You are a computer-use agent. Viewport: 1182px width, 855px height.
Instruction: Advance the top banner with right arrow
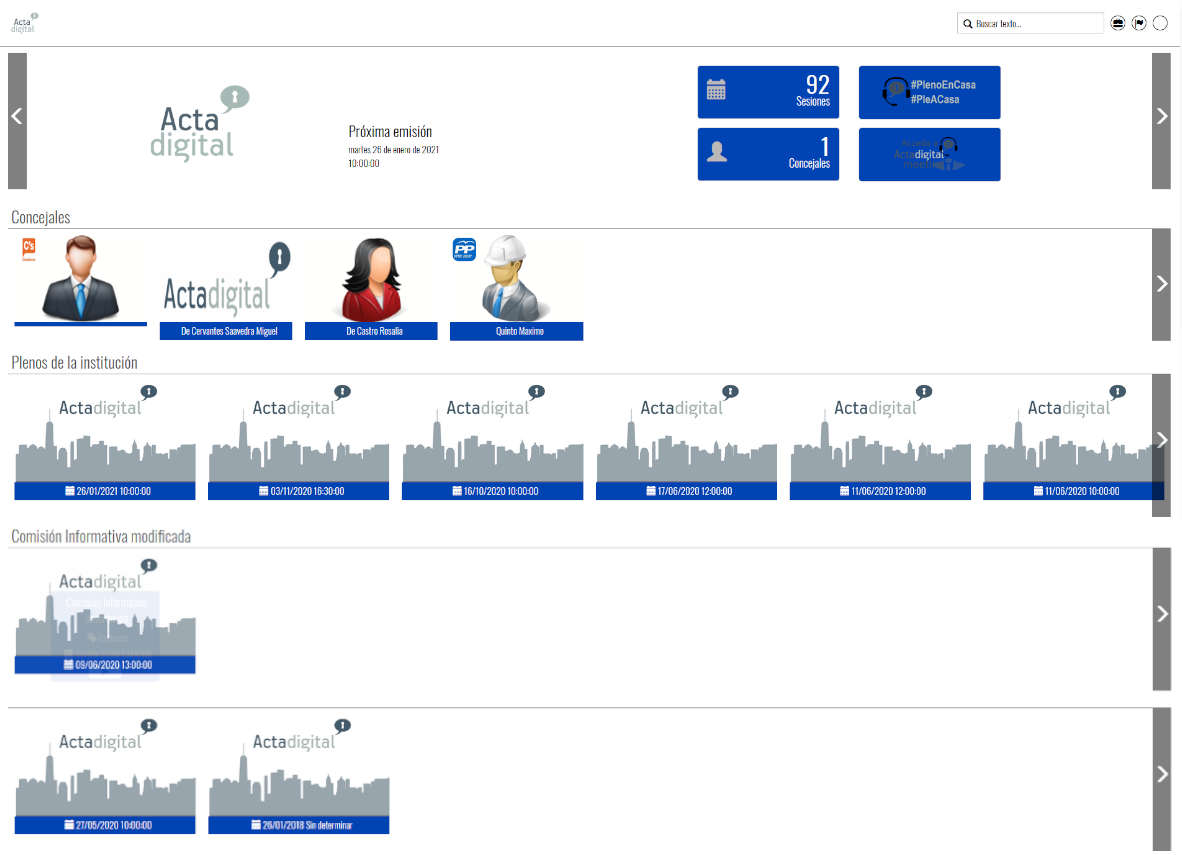[x=1161, y=120]
